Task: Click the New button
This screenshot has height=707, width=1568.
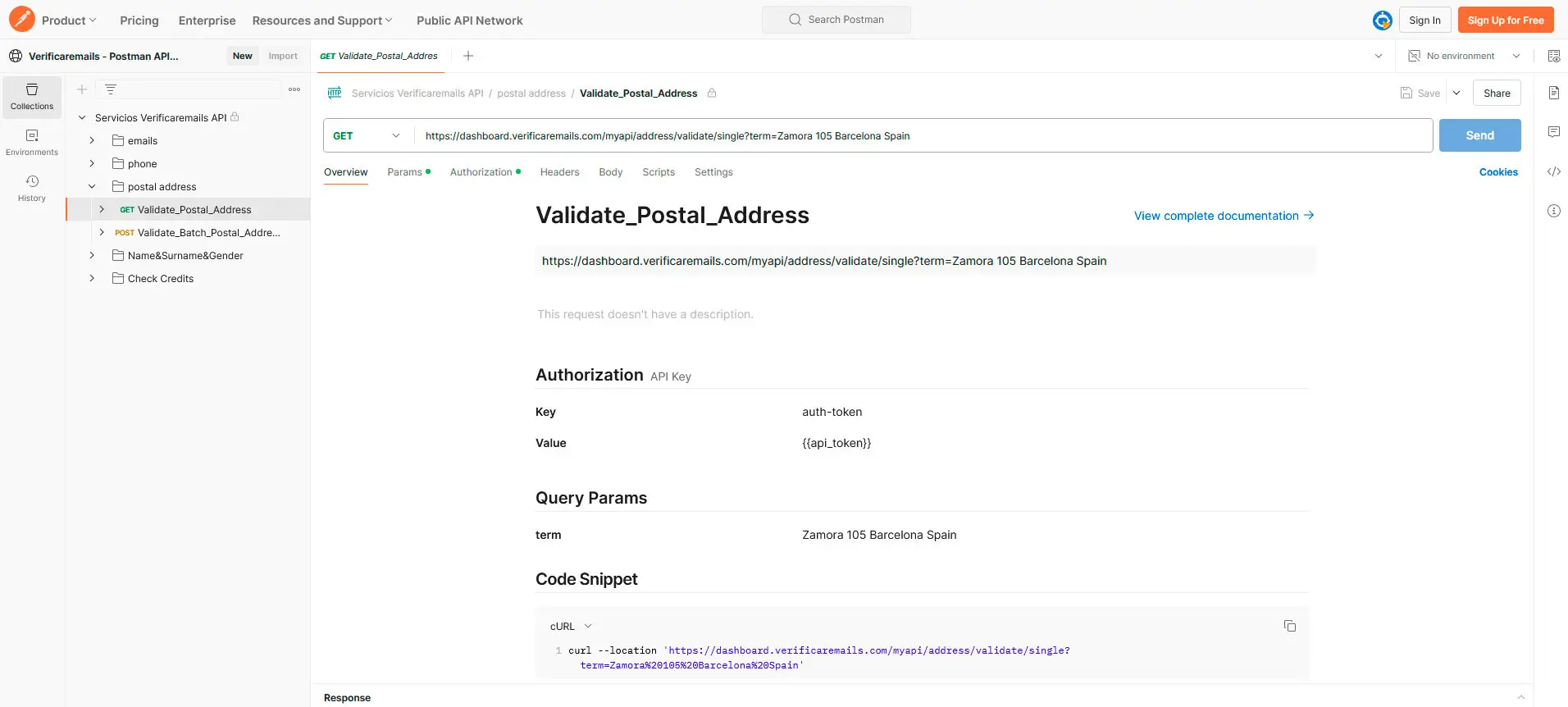Action: 242,56
